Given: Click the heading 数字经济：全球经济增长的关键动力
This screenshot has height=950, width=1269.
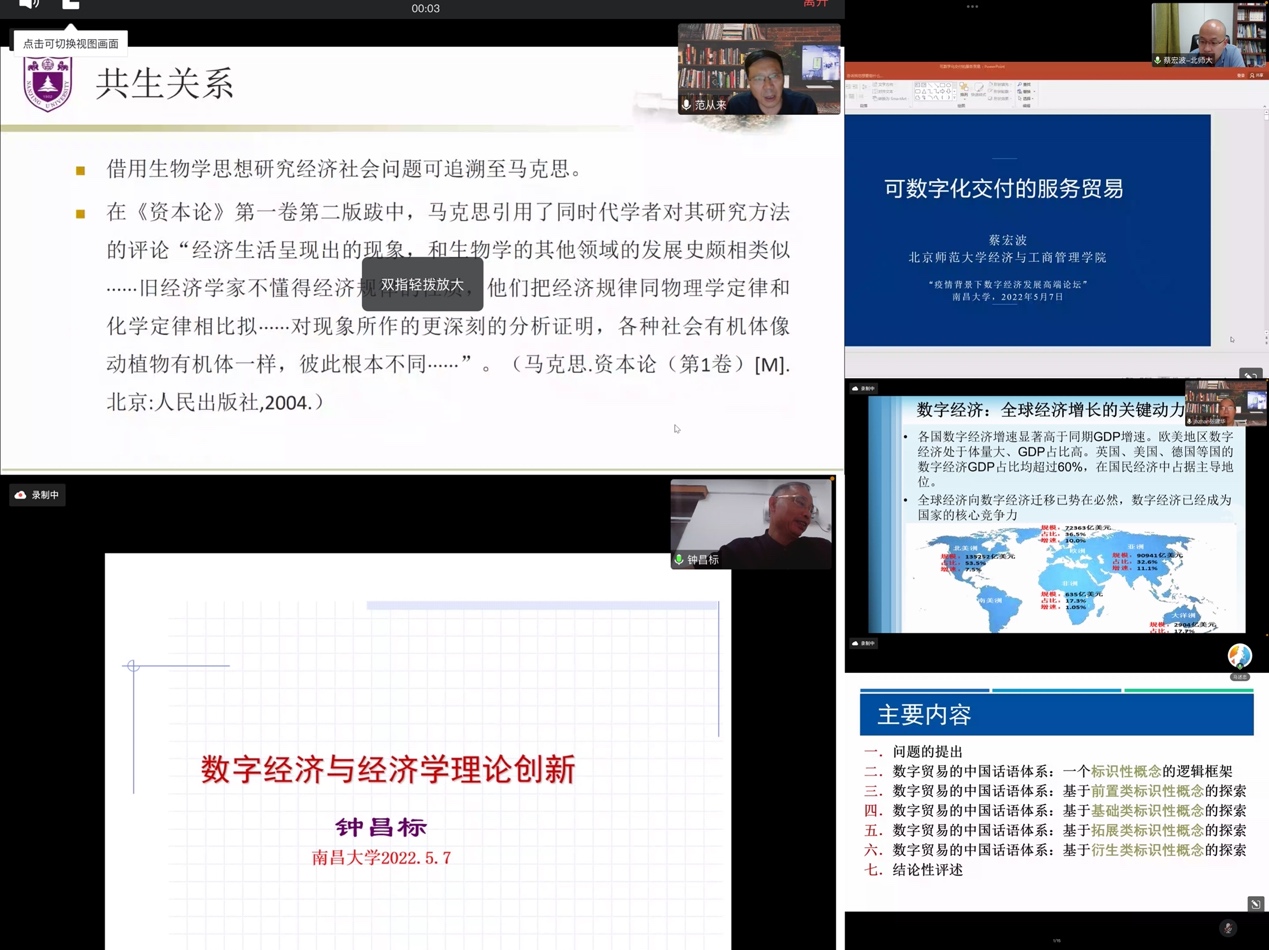Looking at the screenshot, I should tap(1050, 409).
